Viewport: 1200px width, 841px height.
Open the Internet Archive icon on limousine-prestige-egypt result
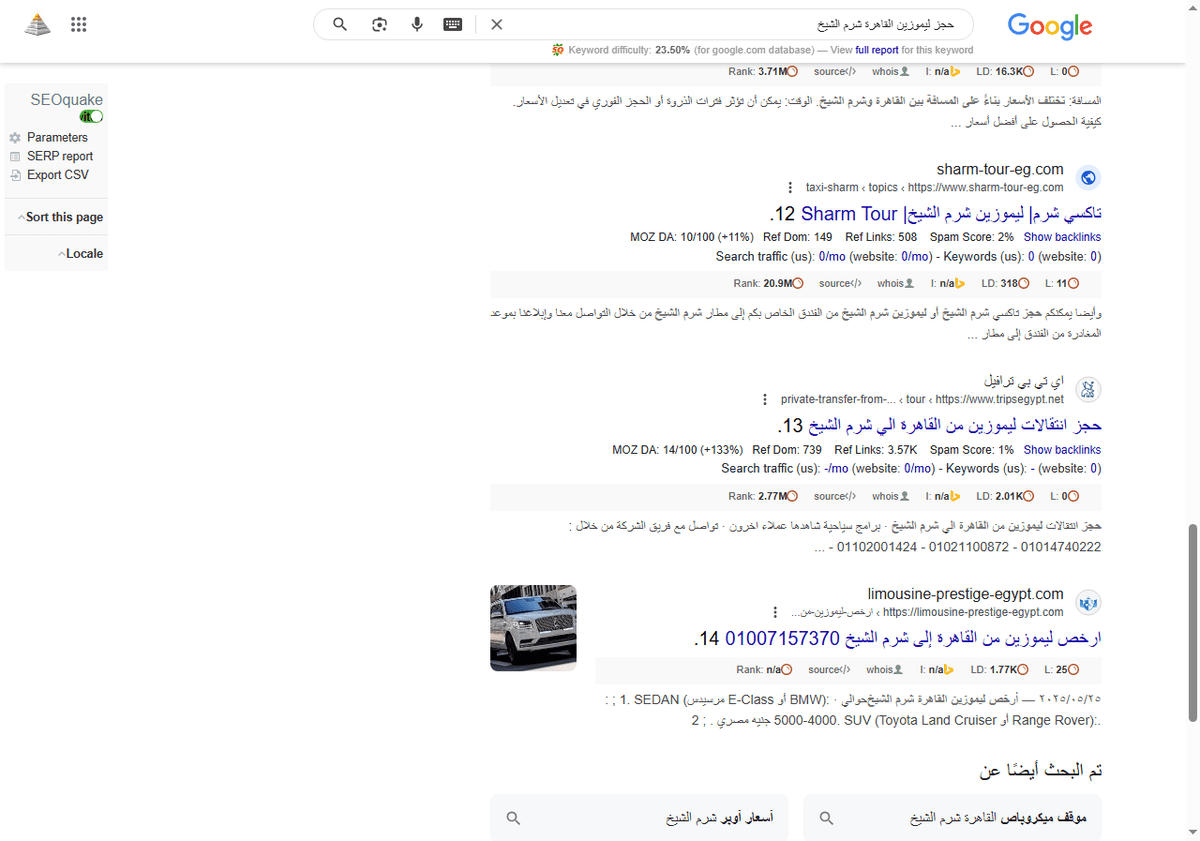[x=1088, y=602]
